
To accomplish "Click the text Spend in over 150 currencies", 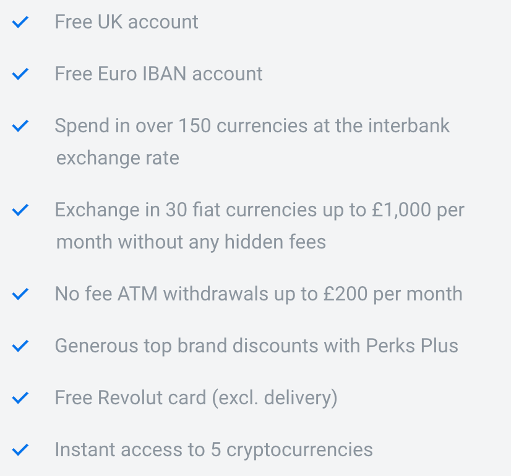I will [x=181, y=126].
